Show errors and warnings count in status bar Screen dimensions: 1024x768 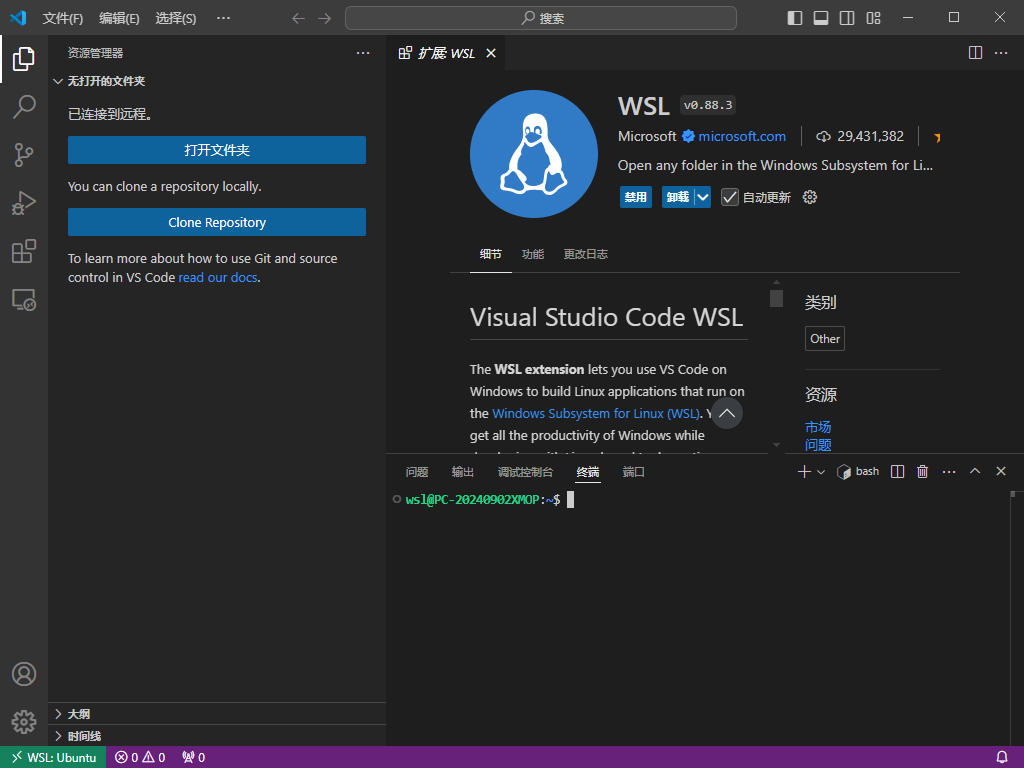(x=140, y=758)
